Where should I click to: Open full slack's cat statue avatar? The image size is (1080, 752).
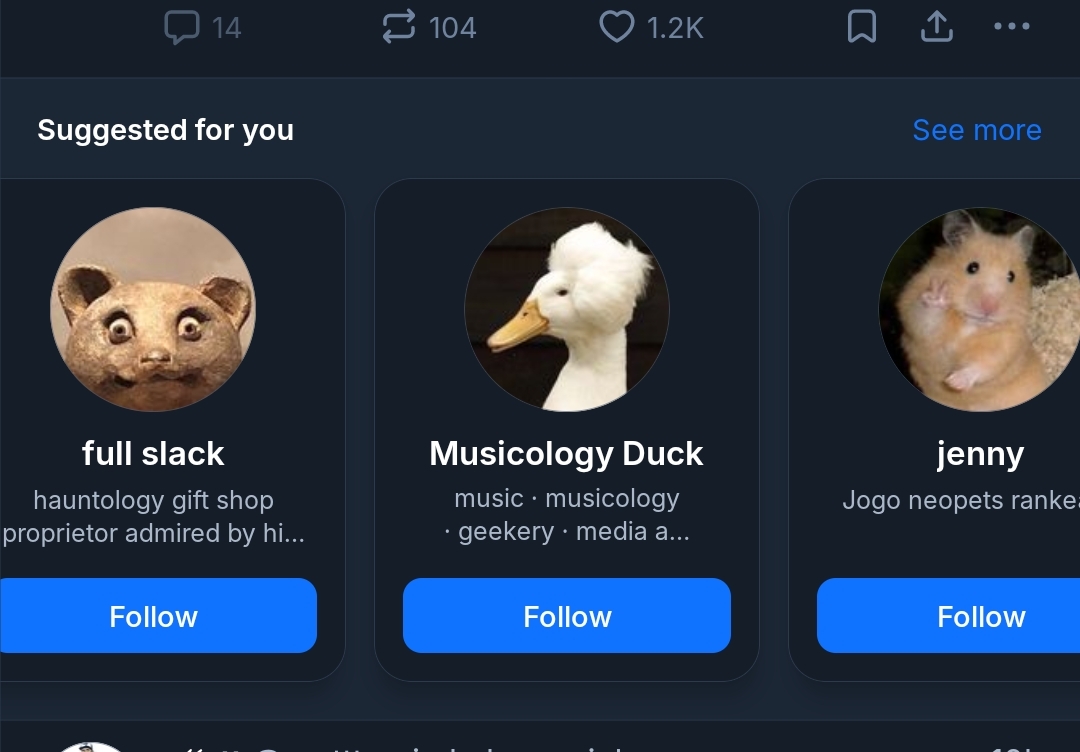[x=153, y=309]
